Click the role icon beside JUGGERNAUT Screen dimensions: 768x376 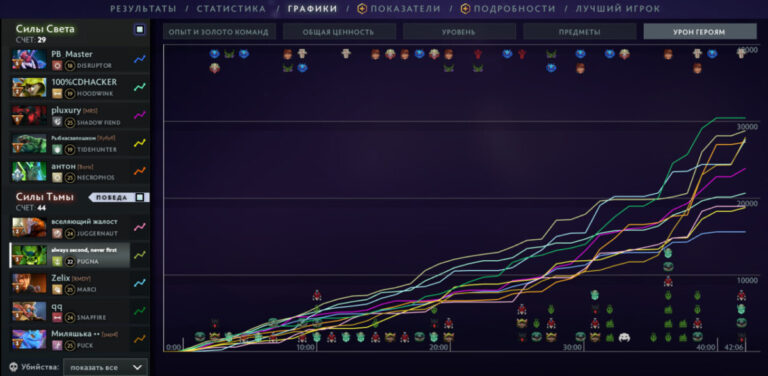coord(57,234)
